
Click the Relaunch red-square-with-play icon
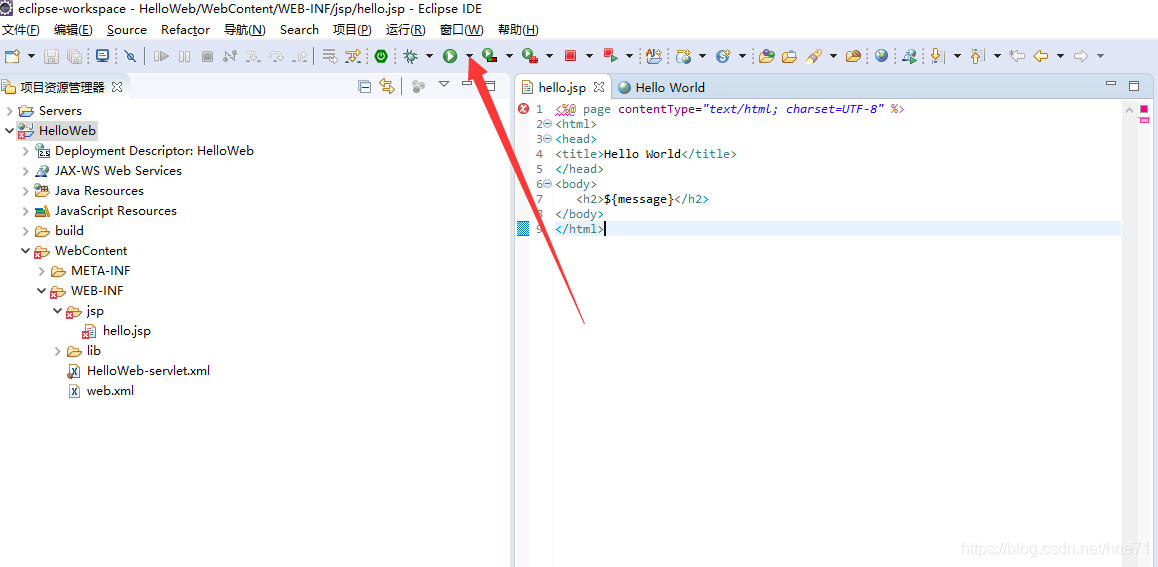click(x=610, y=55)
